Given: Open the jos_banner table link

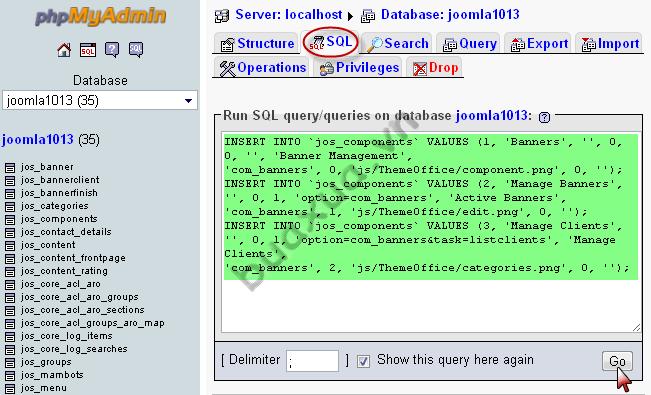Looking at the screenshot, I should 47,167.
